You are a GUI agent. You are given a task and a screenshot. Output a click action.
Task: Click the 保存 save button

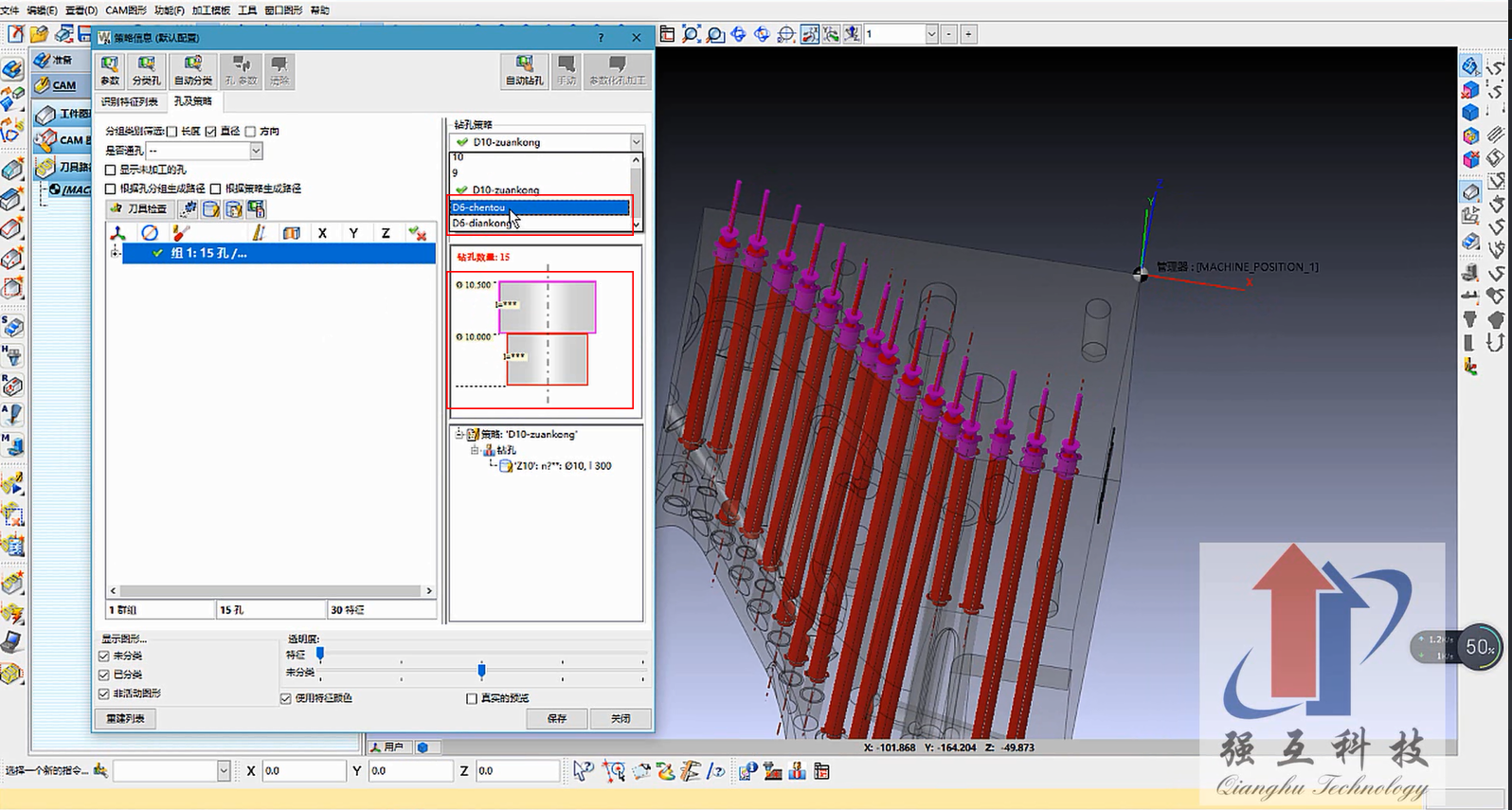[557, 719]
